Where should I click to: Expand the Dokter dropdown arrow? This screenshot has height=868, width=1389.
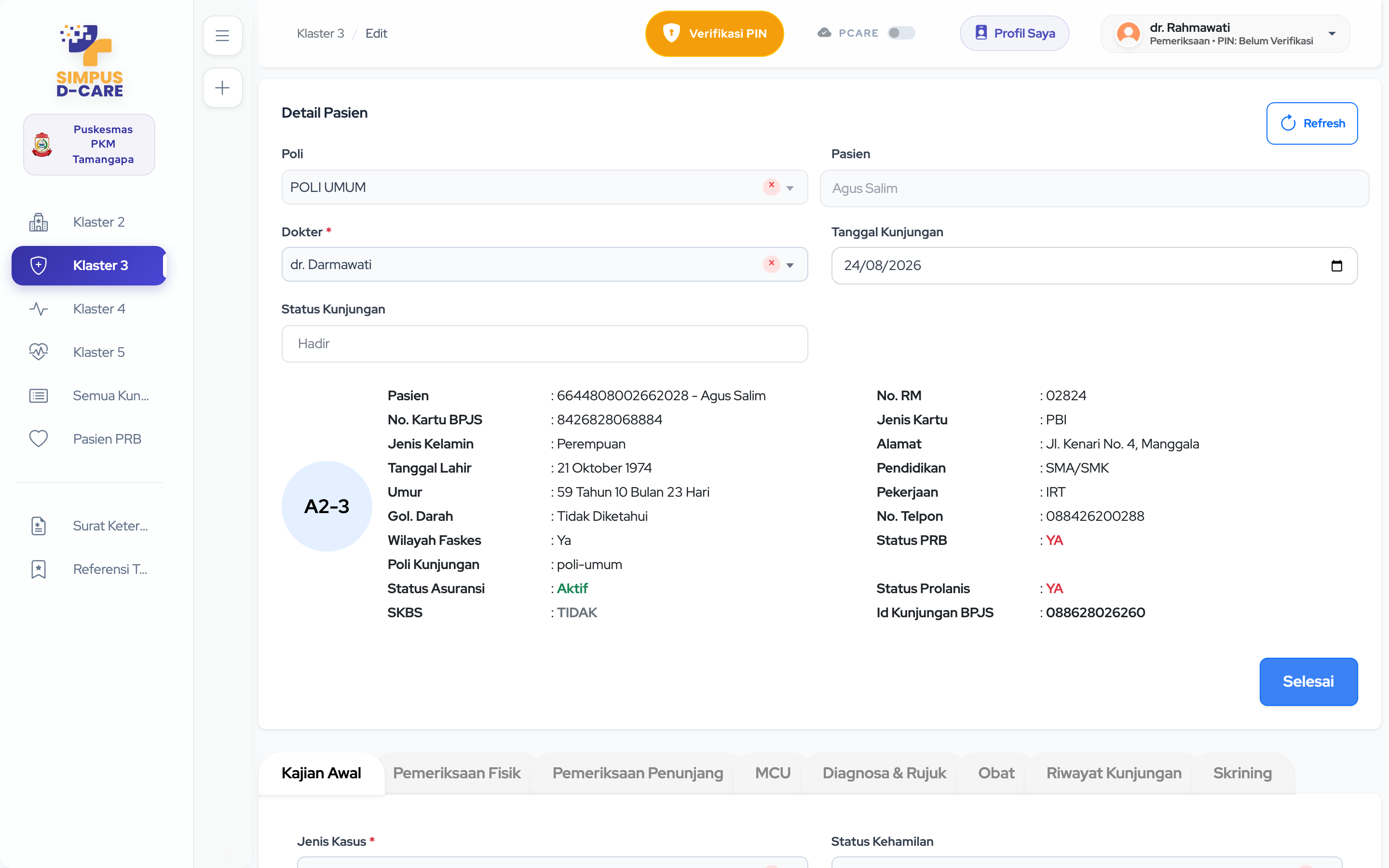[x=790, y=265]
